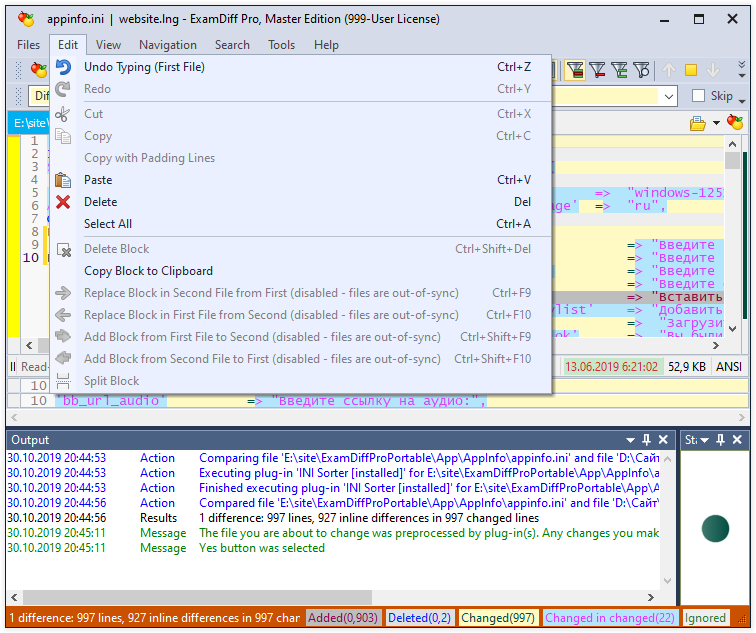Choose the Copy menu entry
This screenshot has height=633, width=756.
click(300, 136)
